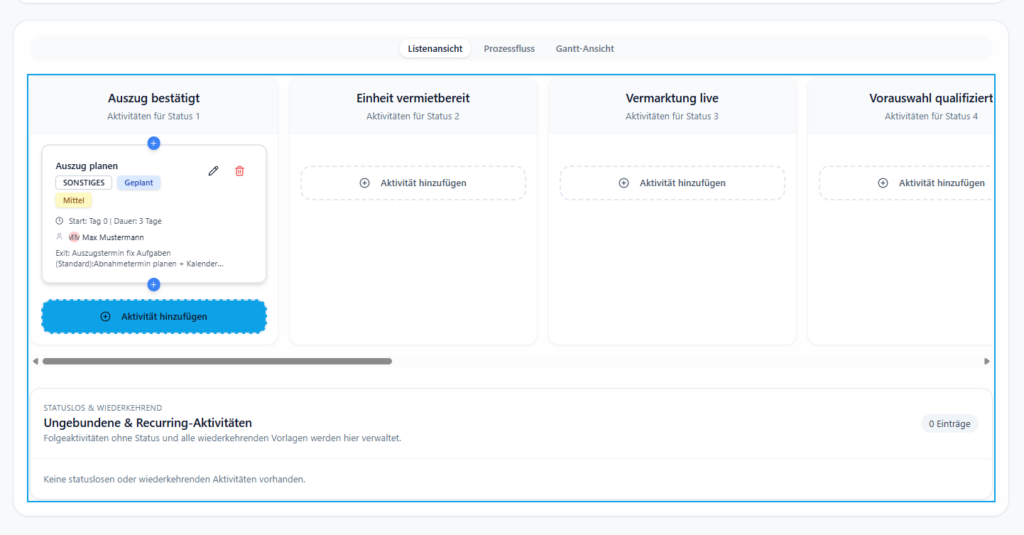Click the SONSTIGES tag on the card

pos(83,183)
